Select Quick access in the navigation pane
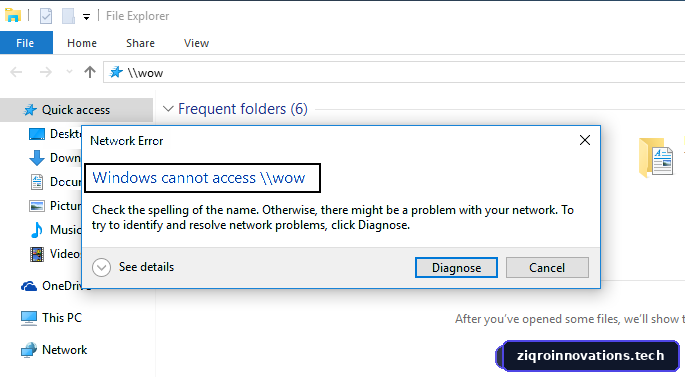685x377 pixels. click(76, 110)
